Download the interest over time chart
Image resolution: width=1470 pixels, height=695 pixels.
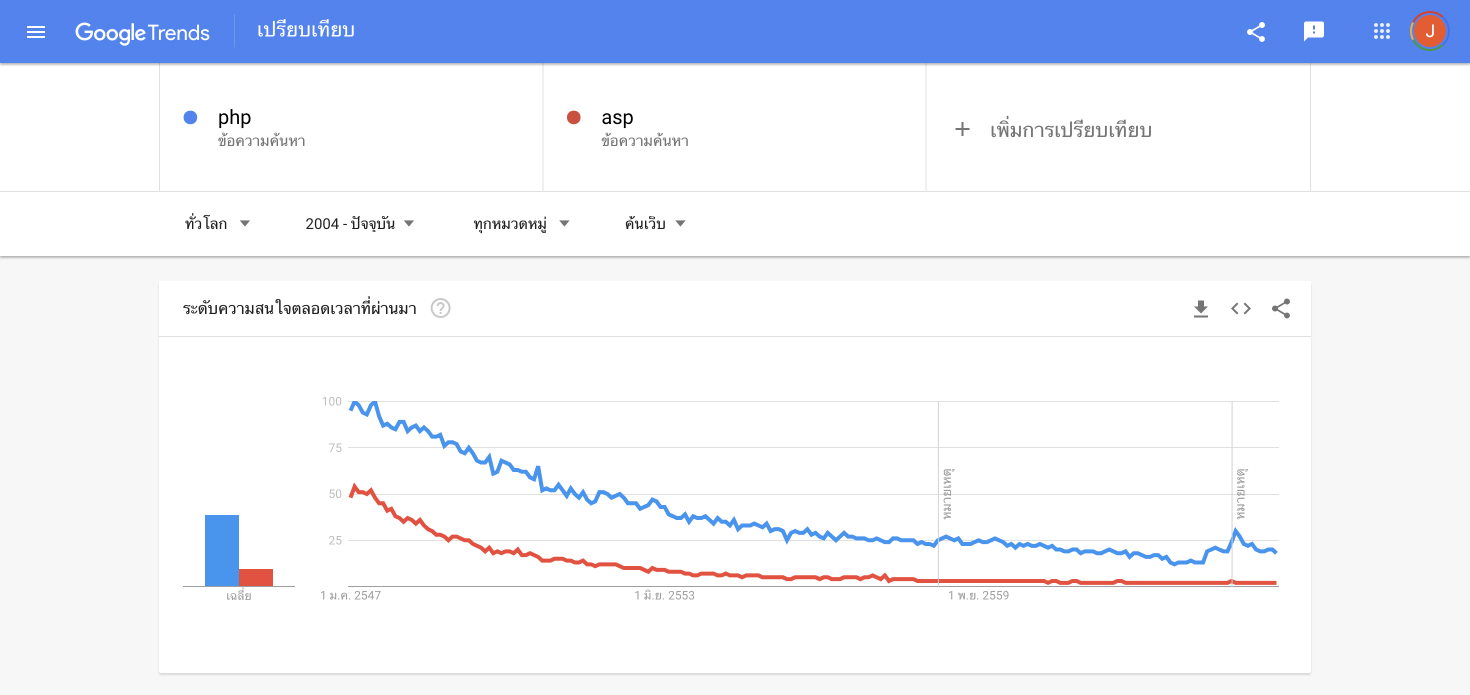point(1201,309)
